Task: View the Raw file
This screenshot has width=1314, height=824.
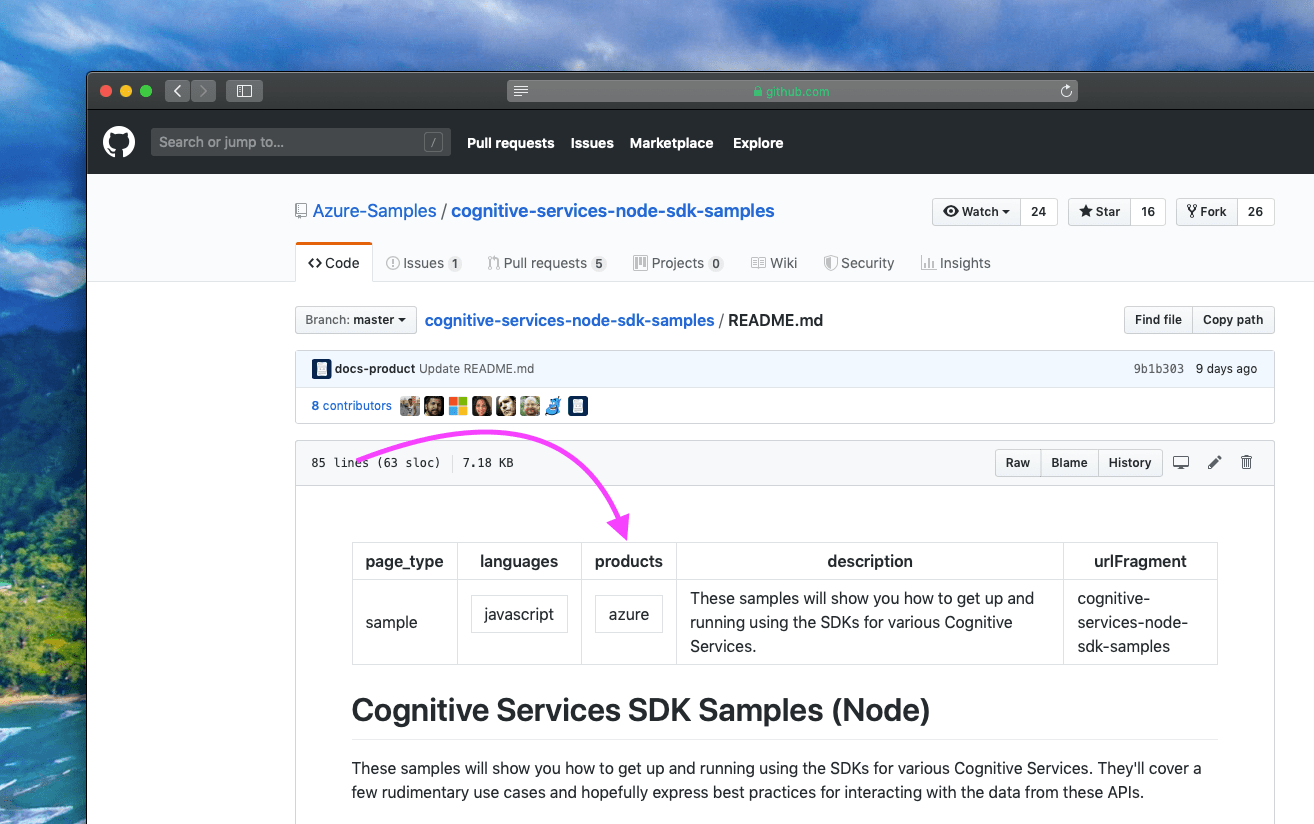Action: pos(1018,462)
